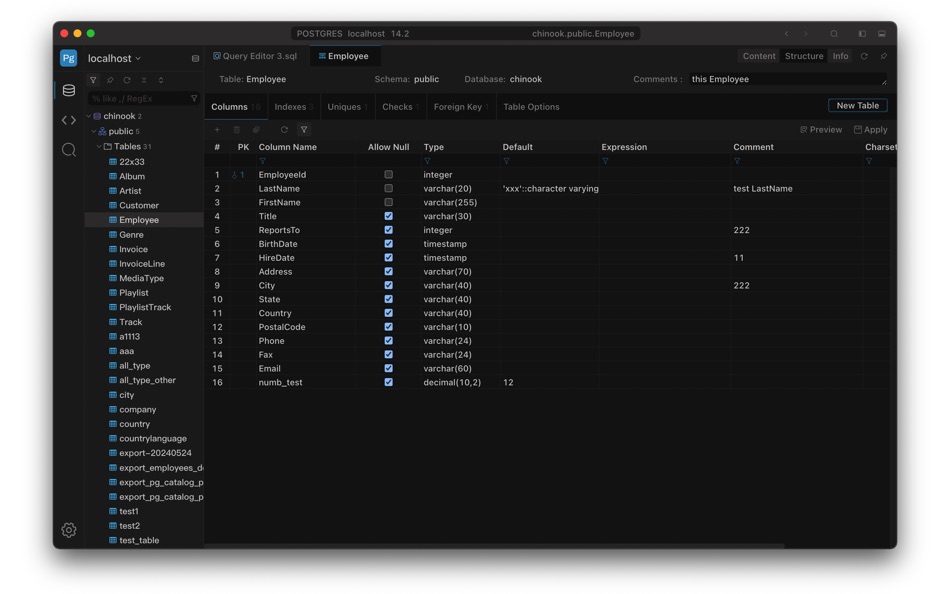Image resolution: width=950 pixels, height=594 pixels.
Task: Delete selected column with trash icon
Action: pos(237,130)
